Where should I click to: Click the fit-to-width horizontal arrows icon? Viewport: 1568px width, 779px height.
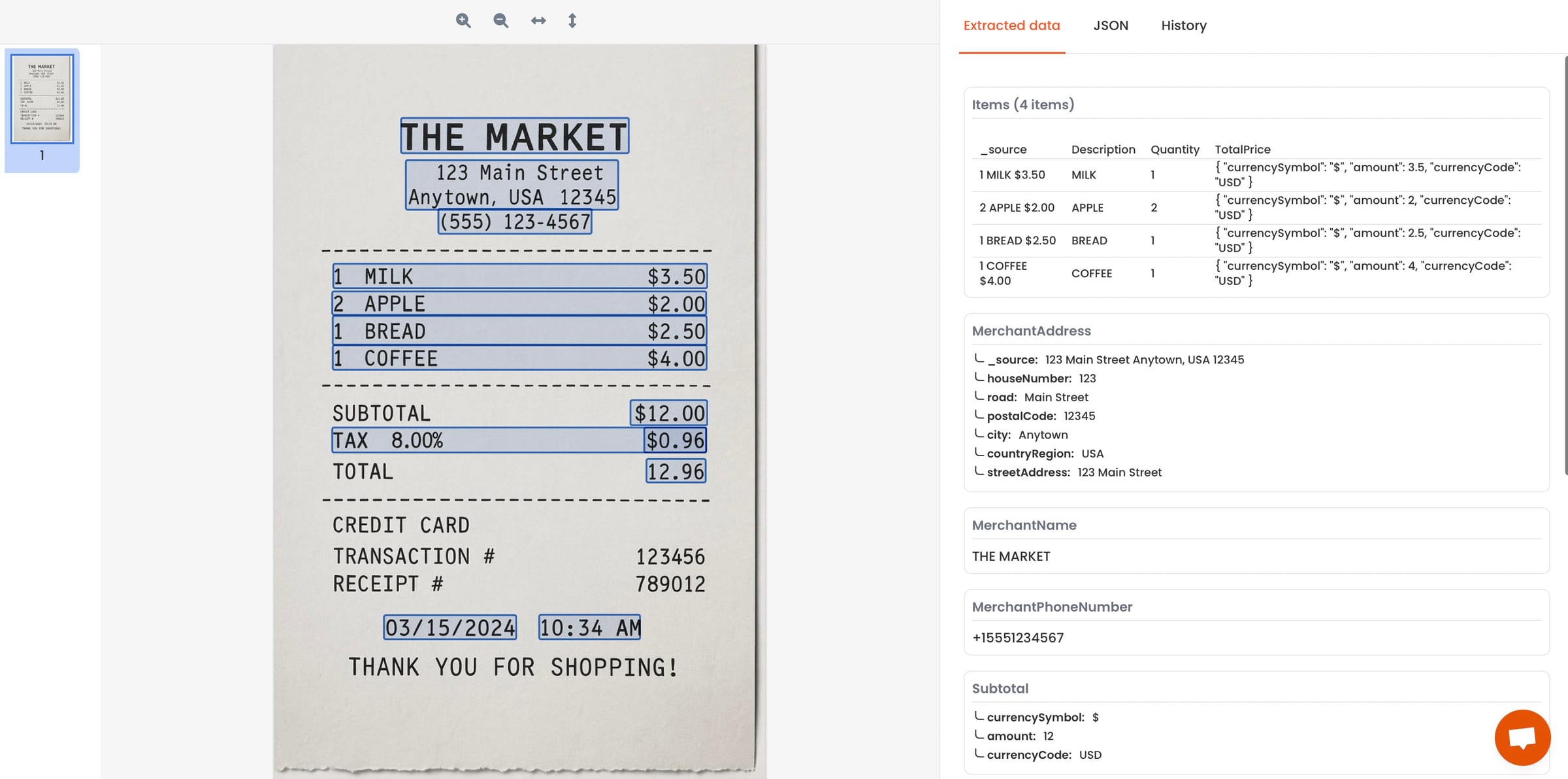pyautogui.click(x=537, y=20)
